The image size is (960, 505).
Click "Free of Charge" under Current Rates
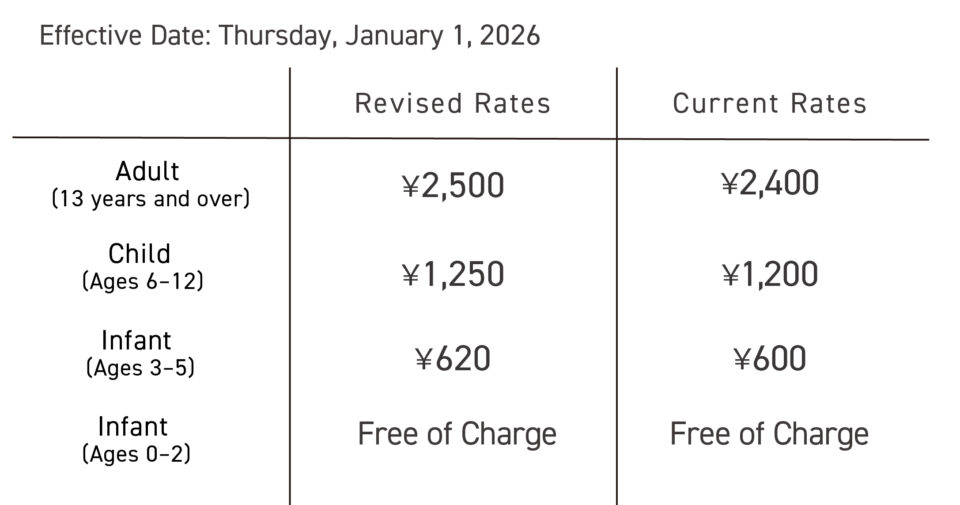tap(769, 434)
